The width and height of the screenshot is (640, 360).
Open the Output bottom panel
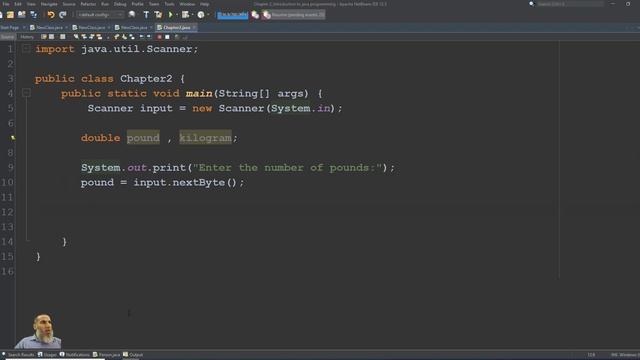[133, 355]
